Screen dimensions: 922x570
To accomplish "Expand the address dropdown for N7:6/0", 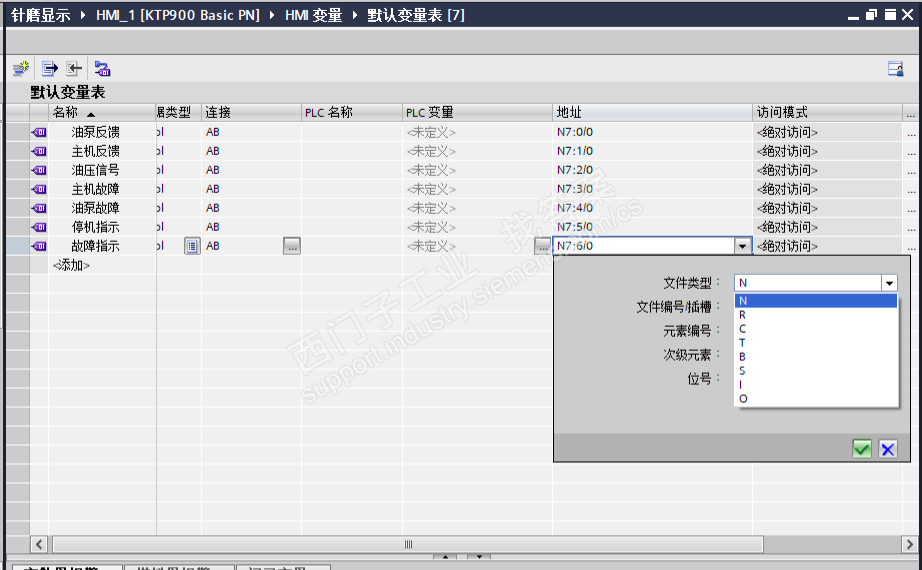I will (743, 246).
